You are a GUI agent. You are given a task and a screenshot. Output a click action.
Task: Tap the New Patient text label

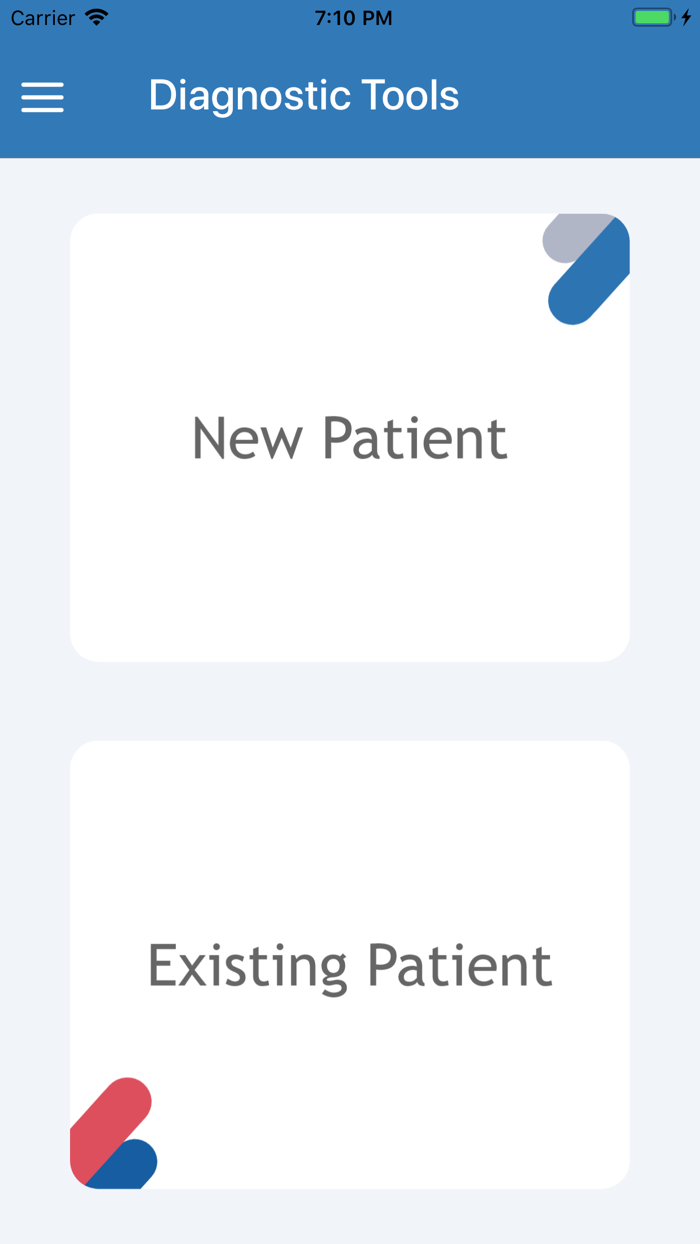pos(350,438)
